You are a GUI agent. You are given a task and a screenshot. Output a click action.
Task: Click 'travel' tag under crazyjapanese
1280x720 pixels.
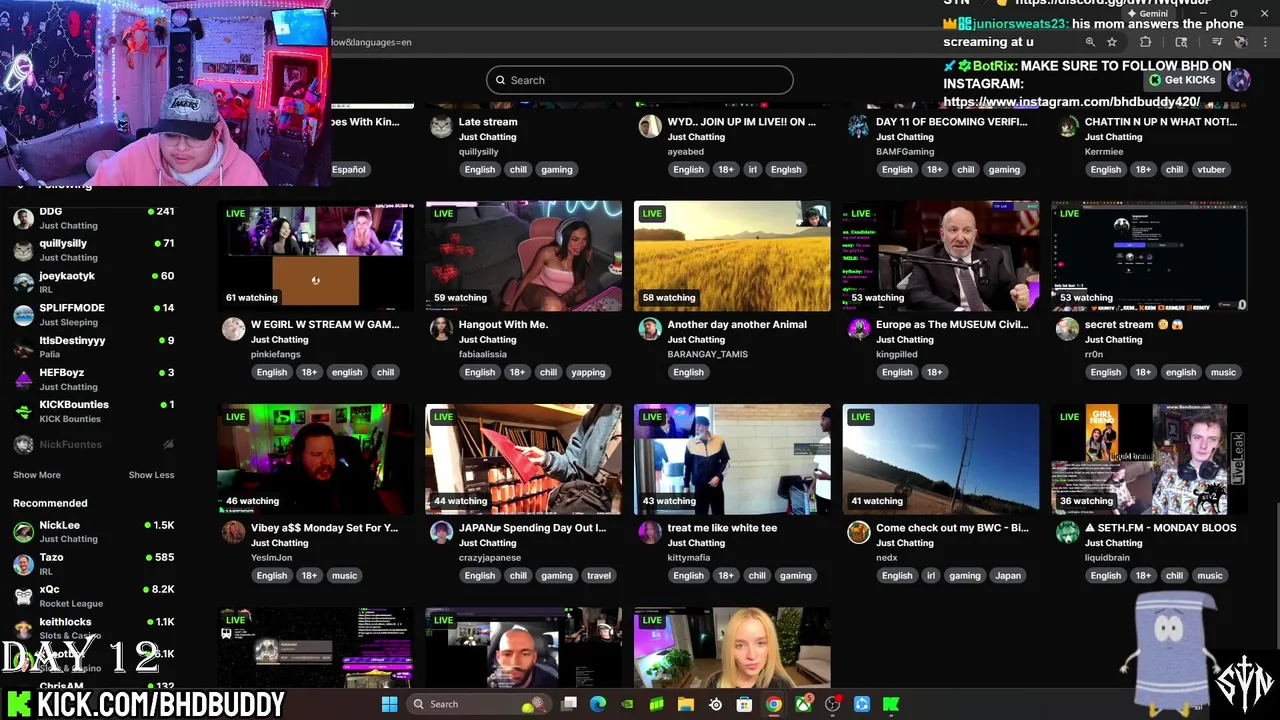coord(599,575)
